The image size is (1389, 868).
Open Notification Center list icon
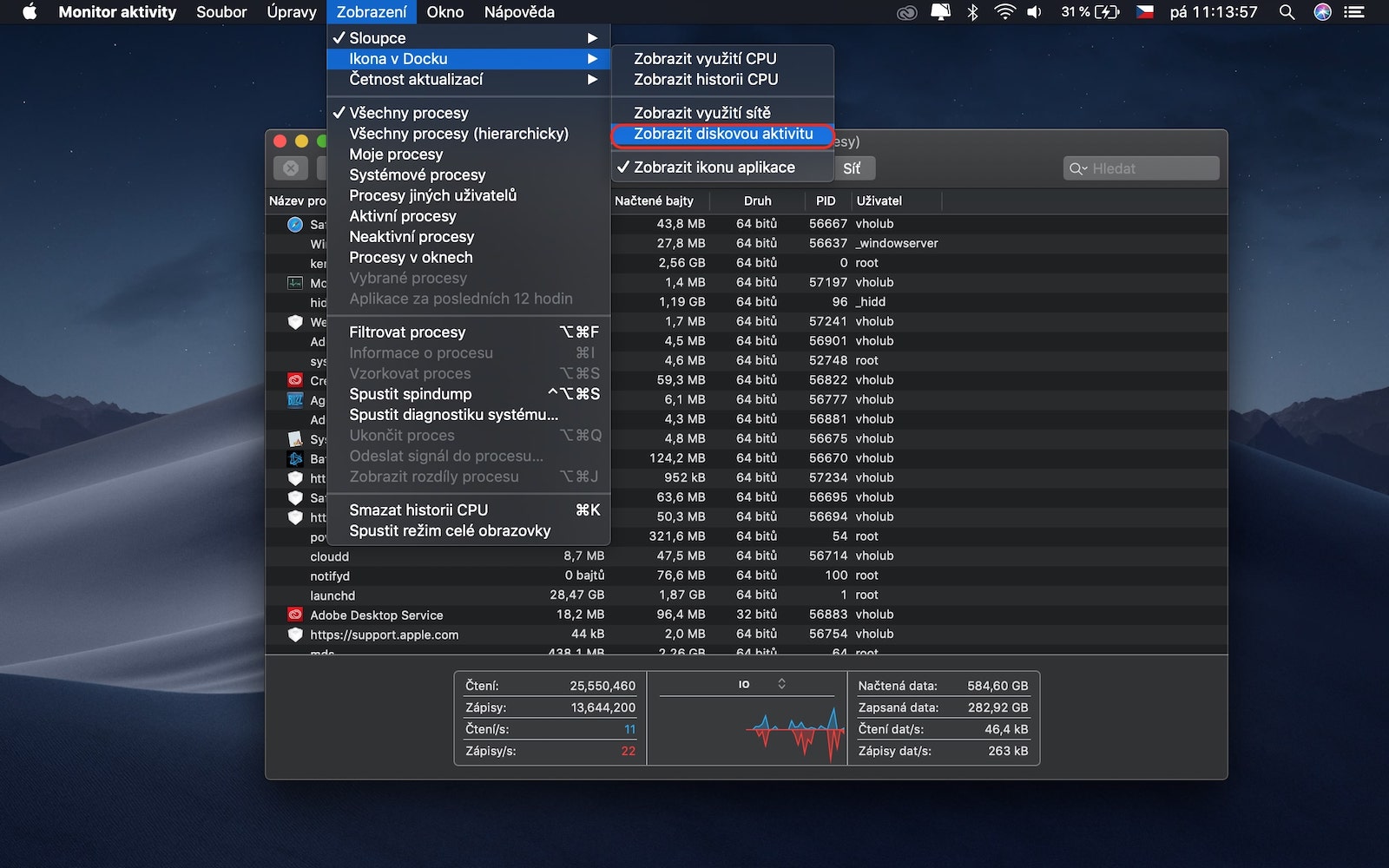1353,12
